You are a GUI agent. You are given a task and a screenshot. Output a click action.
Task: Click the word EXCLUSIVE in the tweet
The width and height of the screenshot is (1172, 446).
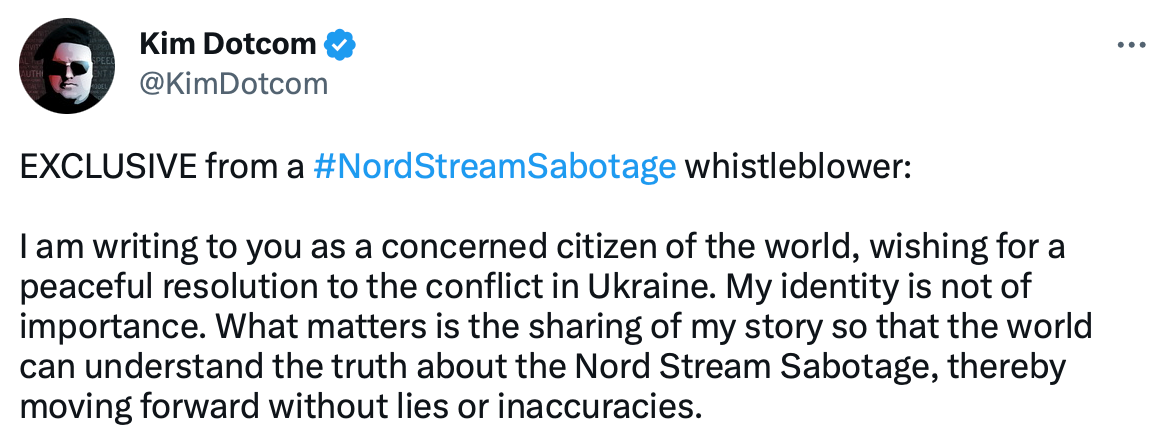pyautogui.click(x=108, y=167)
